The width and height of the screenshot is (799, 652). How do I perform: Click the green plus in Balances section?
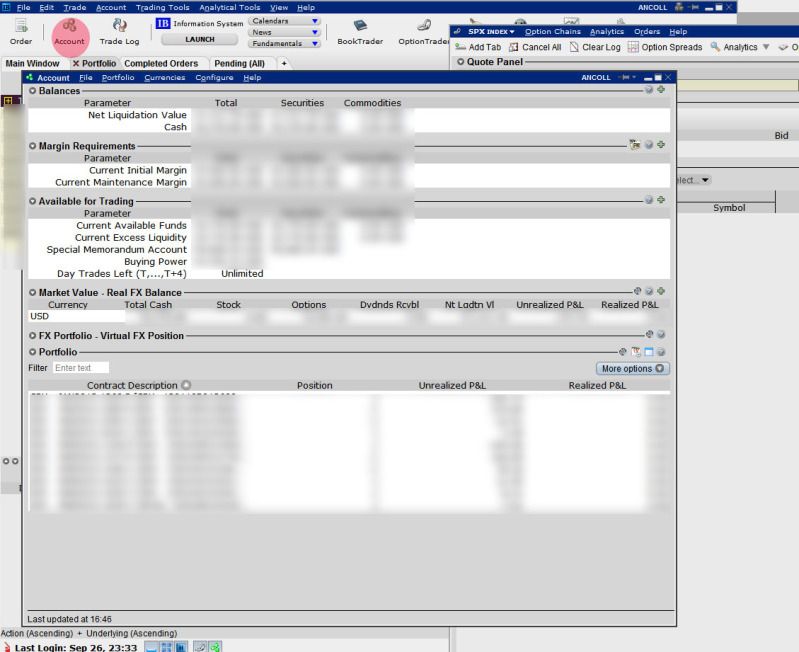pos(661,90)
